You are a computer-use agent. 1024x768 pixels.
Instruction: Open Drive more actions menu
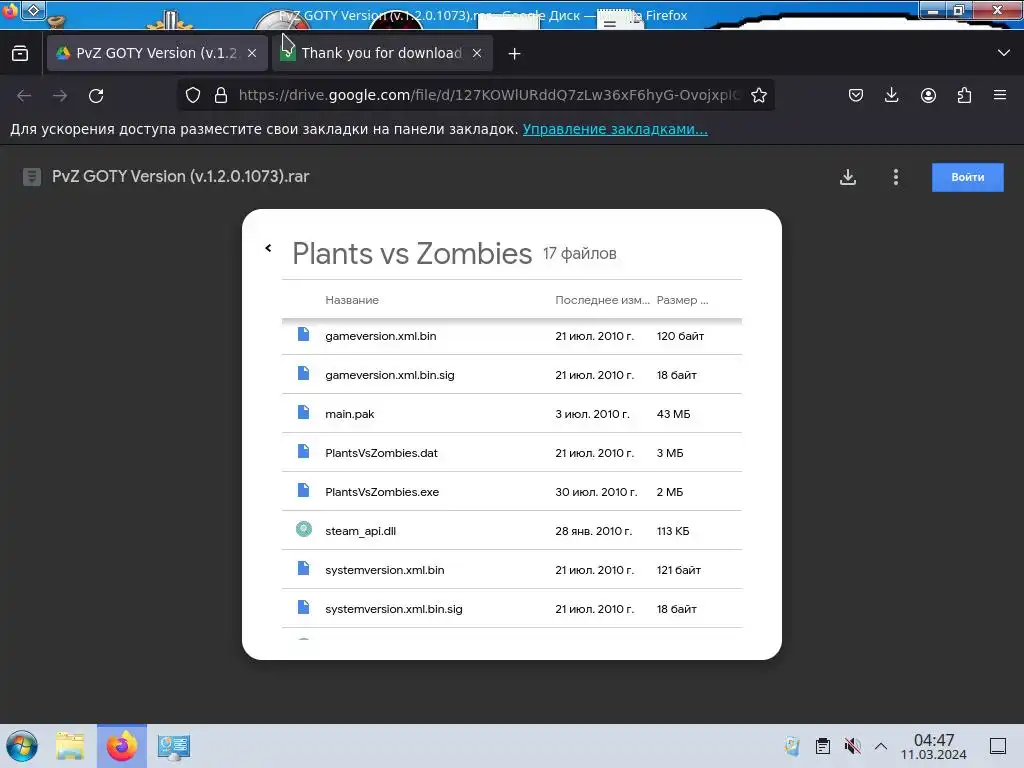point(895,177)
